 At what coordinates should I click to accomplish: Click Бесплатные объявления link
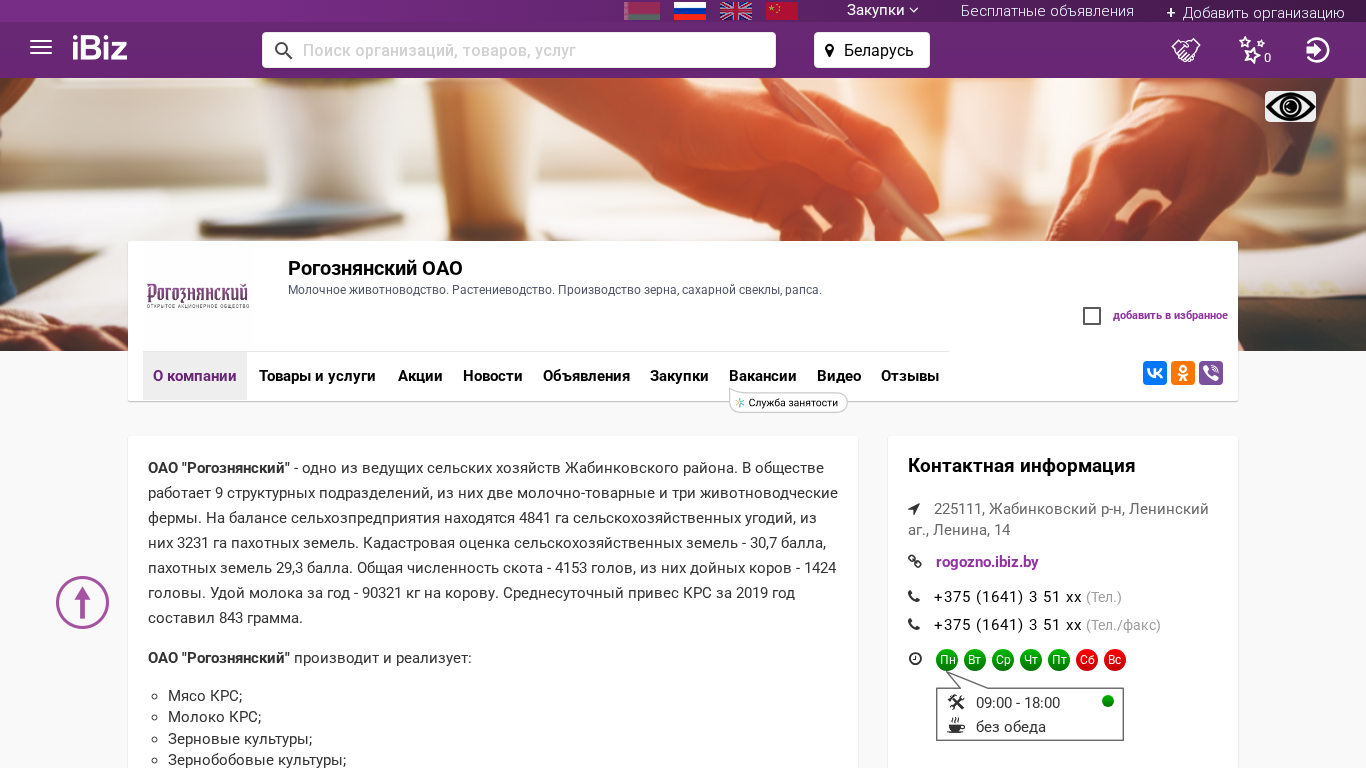pyautogui.click(x=1047, y=11)
